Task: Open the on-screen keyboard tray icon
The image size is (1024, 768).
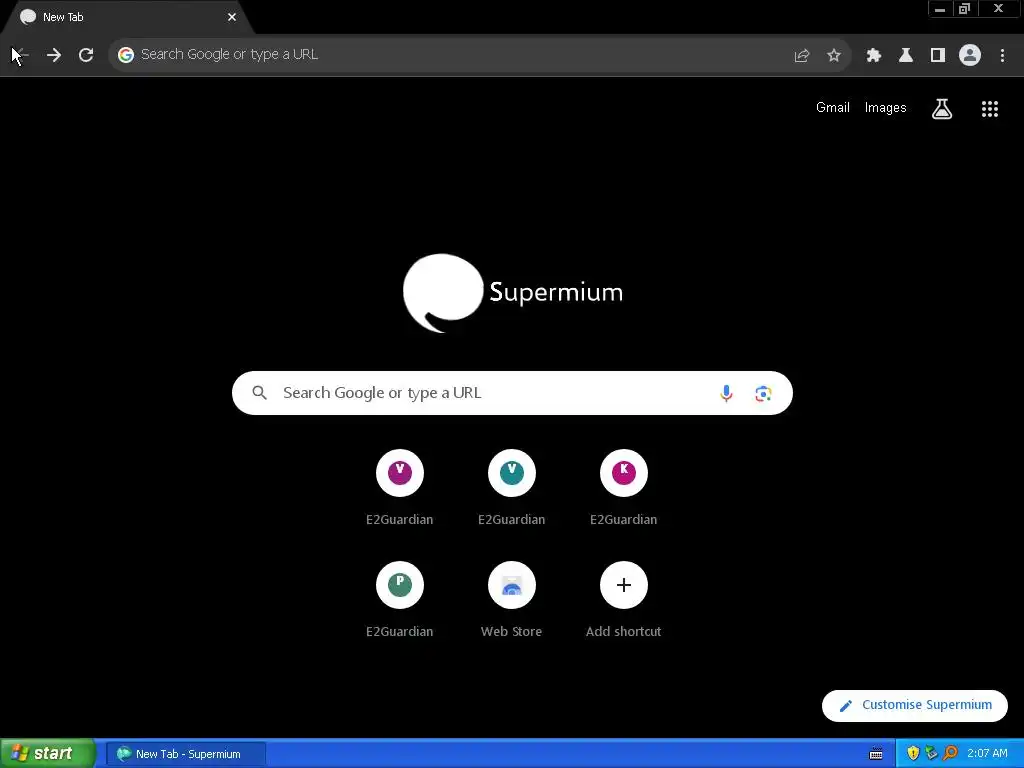Action: pos(876,754)
